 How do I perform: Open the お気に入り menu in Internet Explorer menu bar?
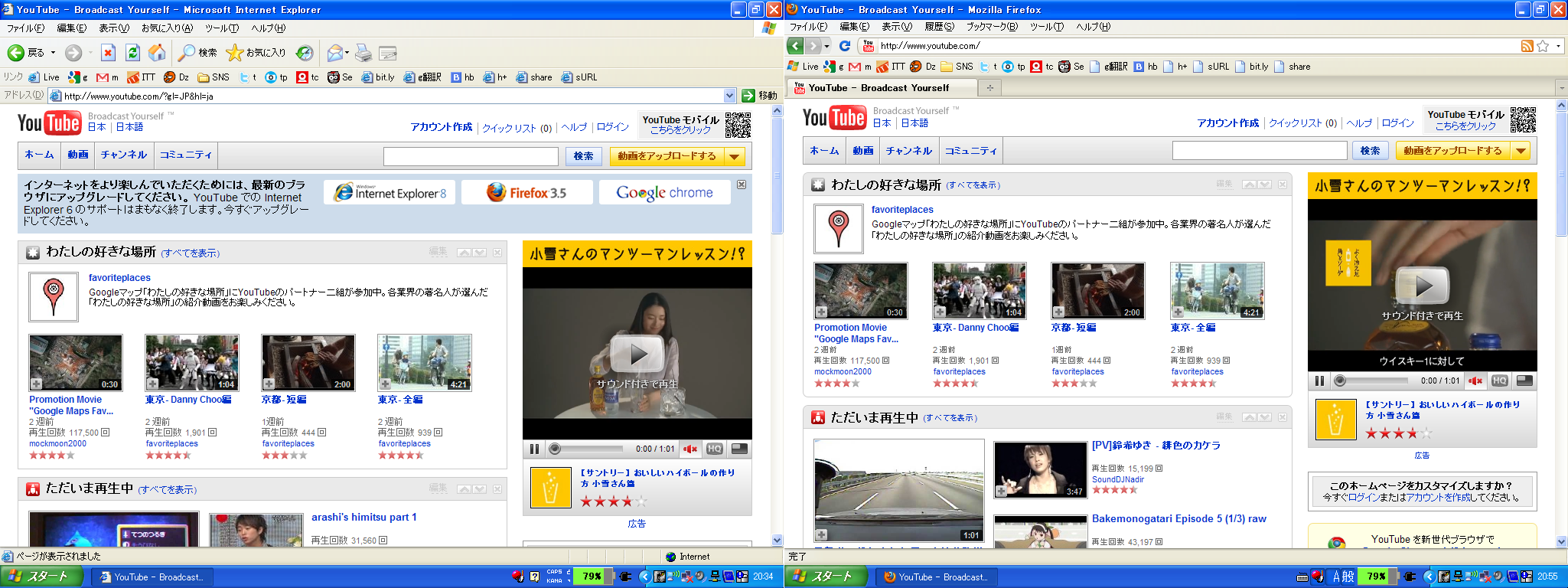167,28
